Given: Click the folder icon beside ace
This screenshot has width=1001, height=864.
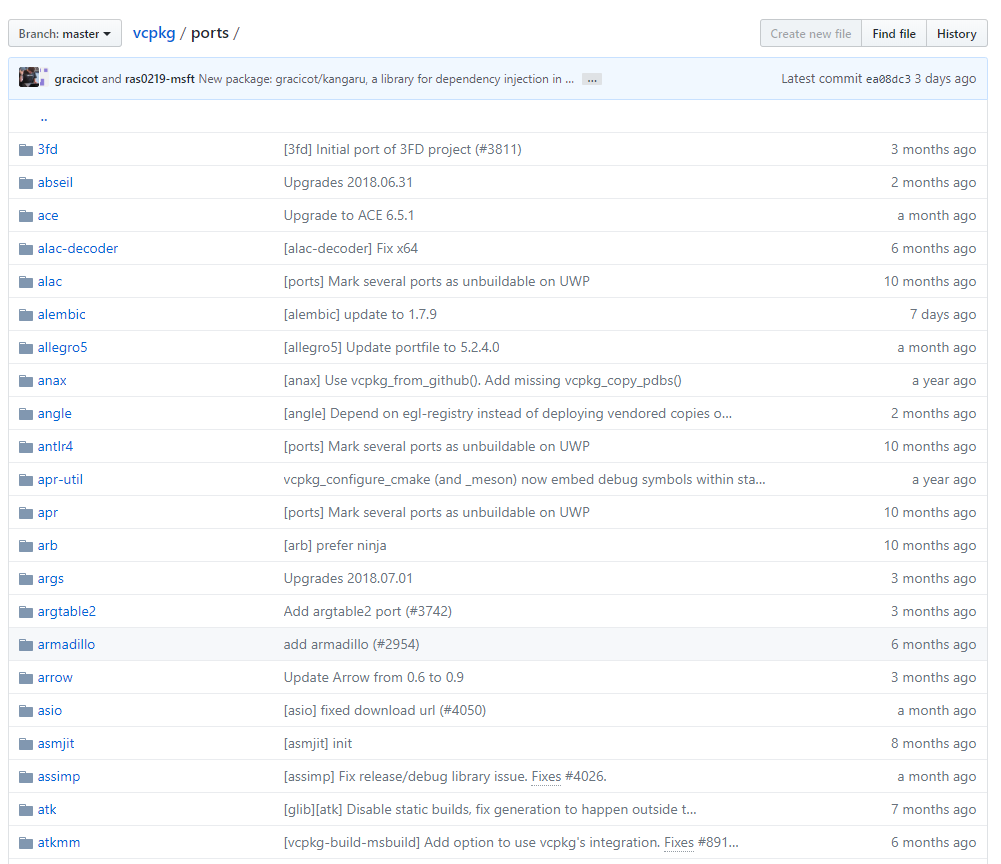Looking at the screenshot, I should click(26, 216).
